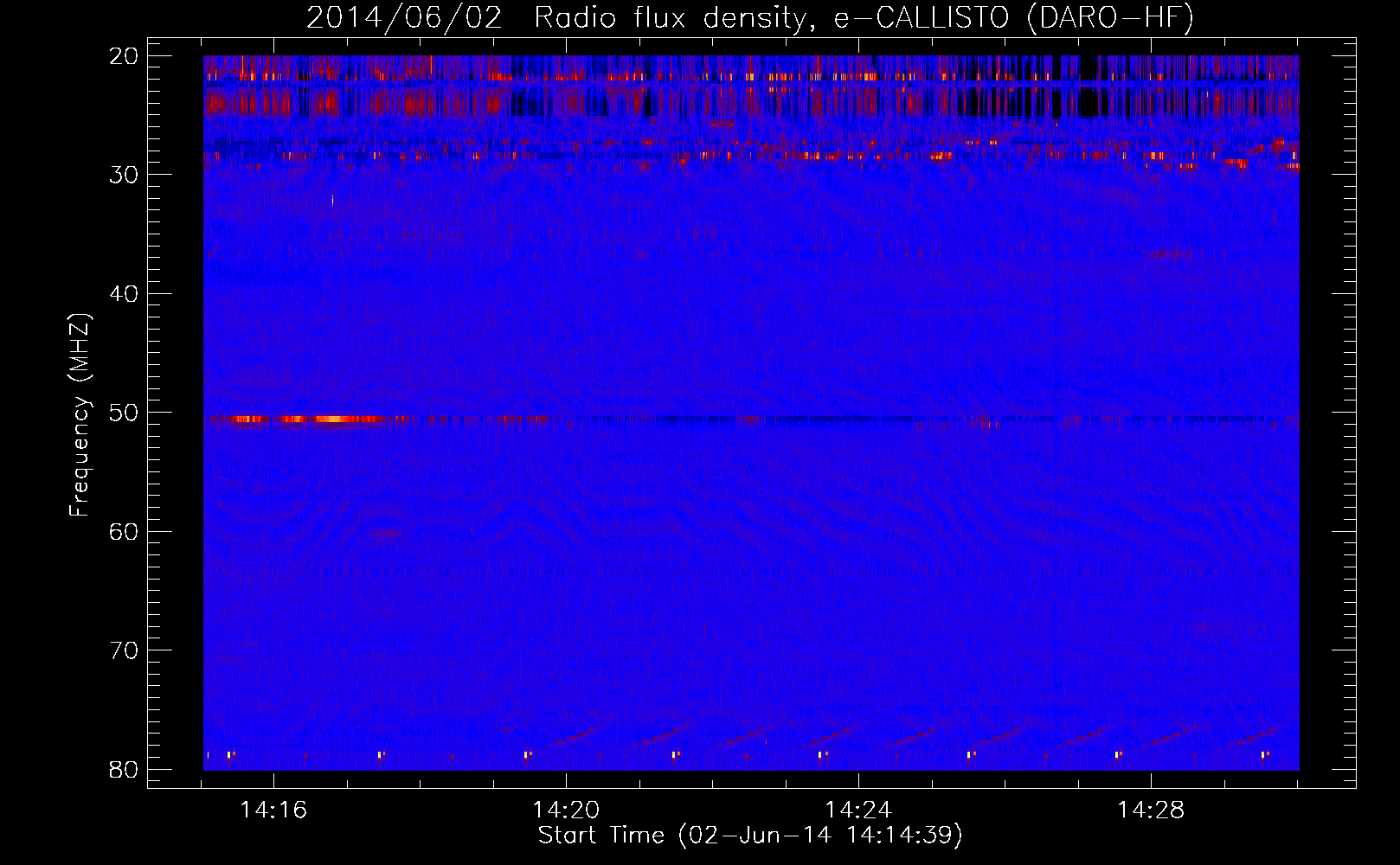Select the 40 frequency tick label
This screenshot has height=865, width=1400.
pos(124,294)
